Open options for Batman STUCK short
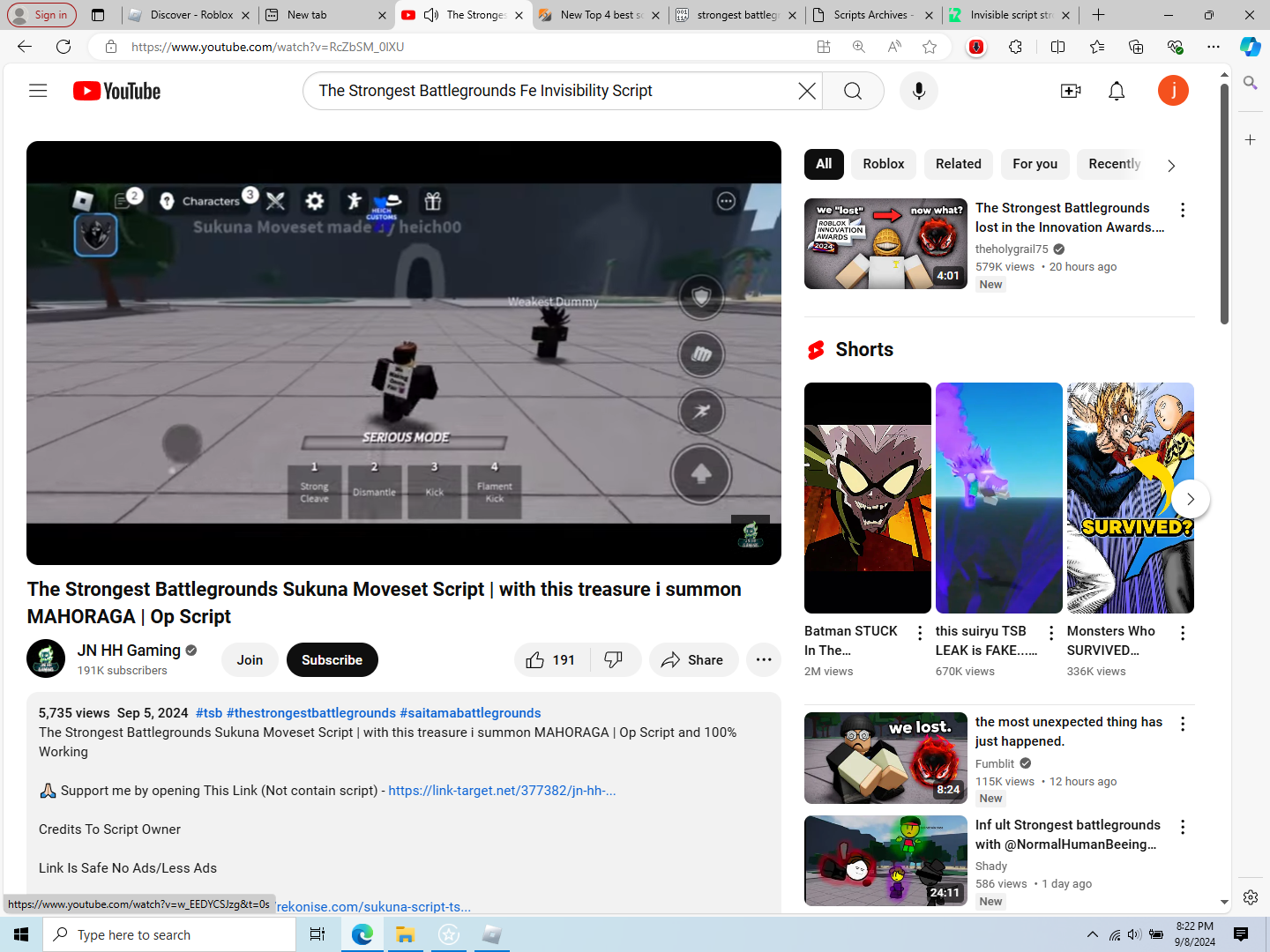Viewport: 1270px width, 952px height. coord(920,633)
